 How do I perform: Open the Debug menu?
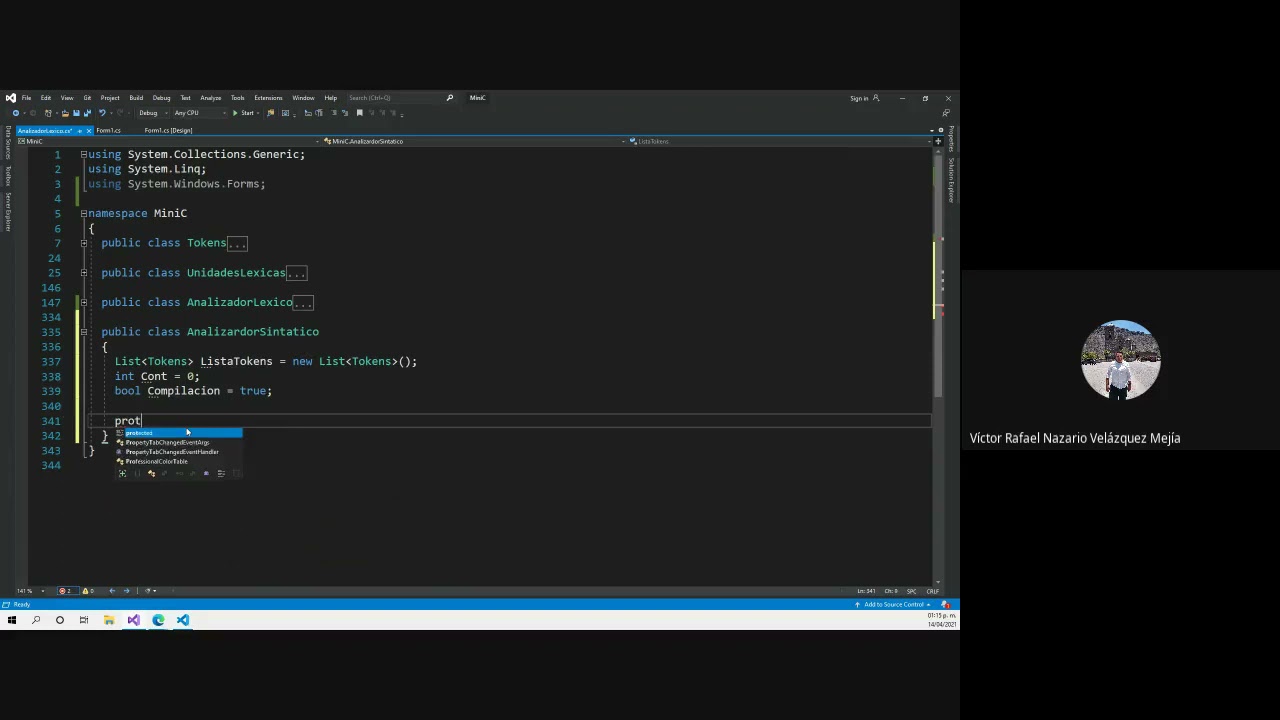pos(161,98)
